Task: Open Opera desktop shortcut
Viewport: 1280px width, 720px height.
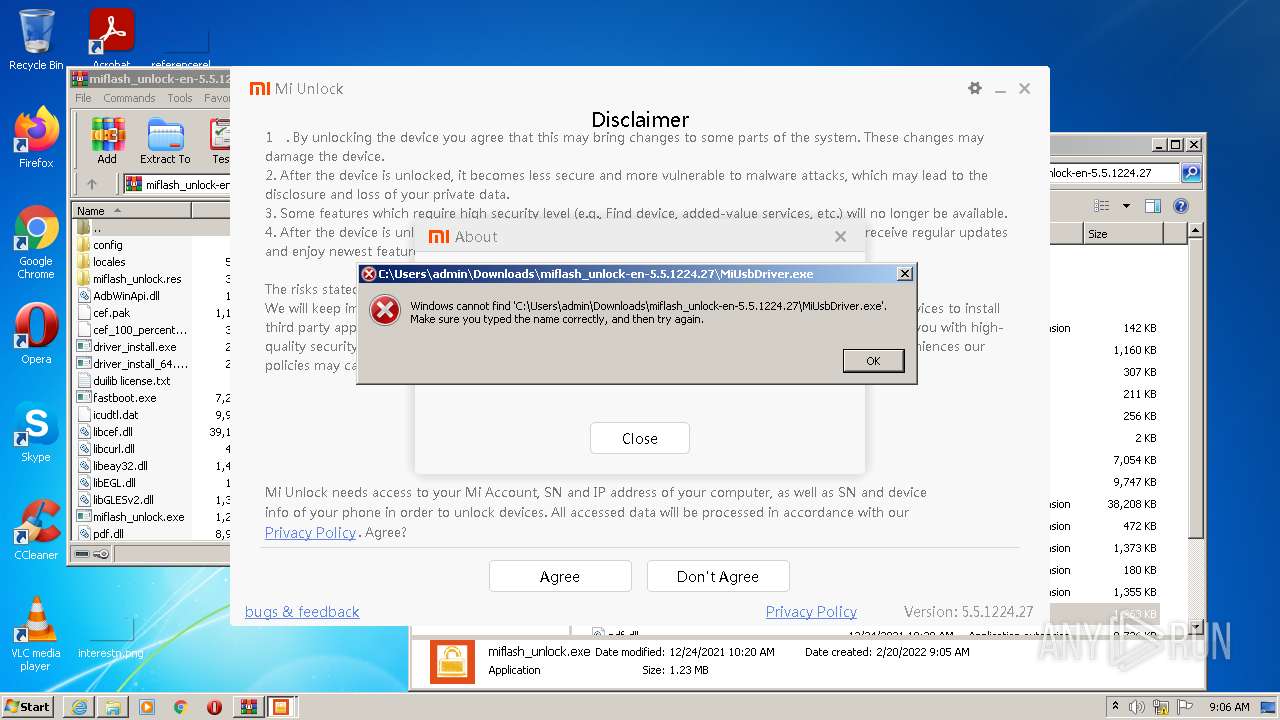Action: click(x=36, y=334)
